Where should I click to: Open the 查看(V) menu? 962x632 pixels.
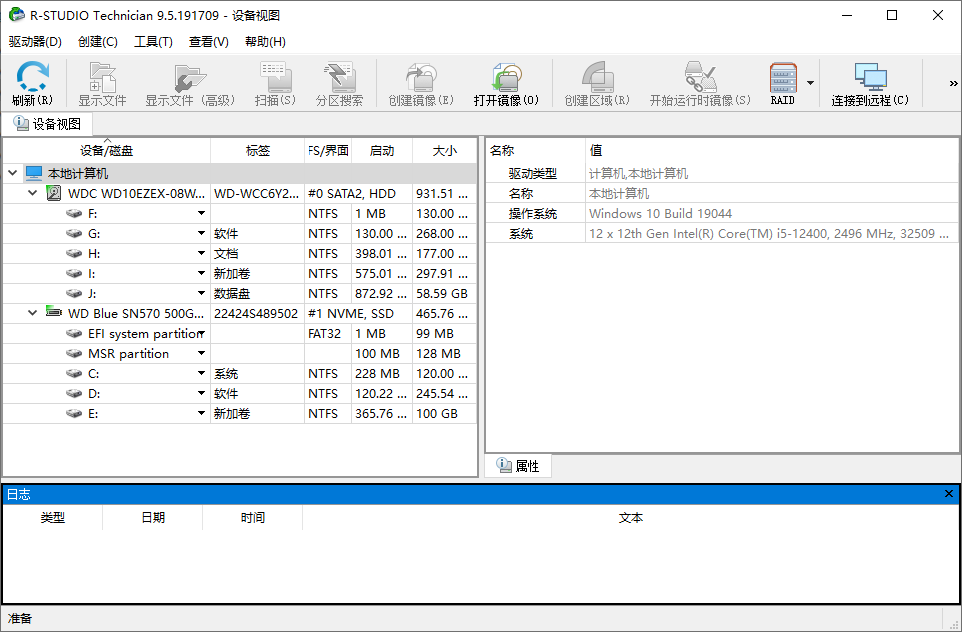(x=209, y=42)
